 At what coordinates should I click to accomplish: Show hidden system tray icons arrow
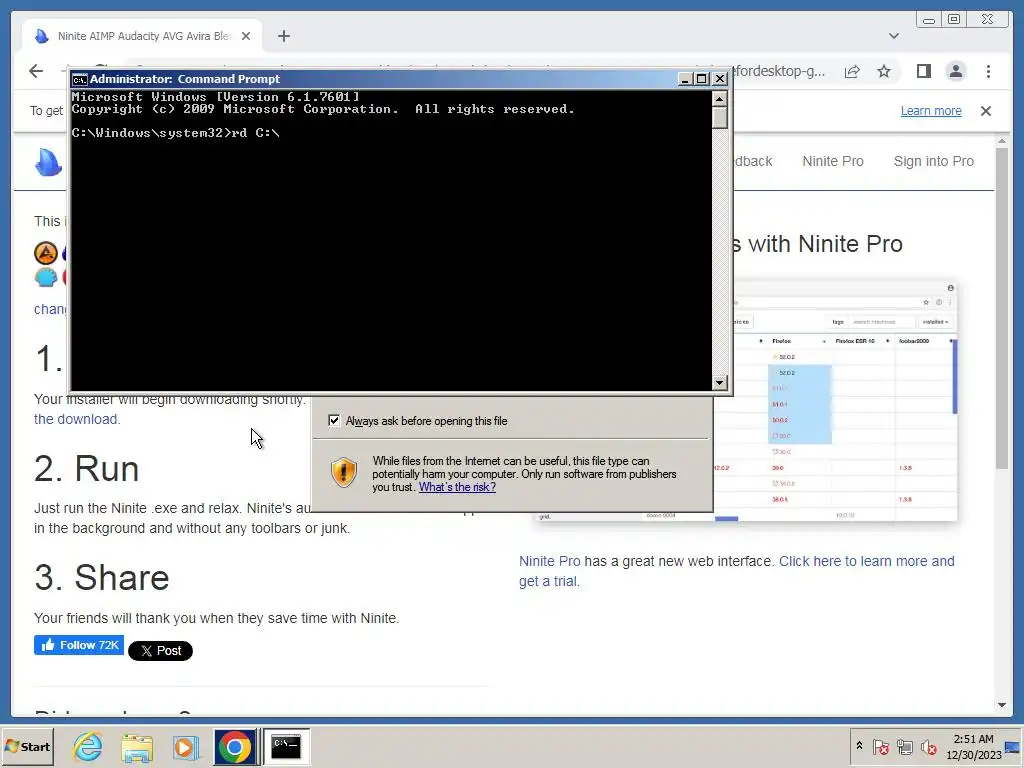click(x=859, y=746)
